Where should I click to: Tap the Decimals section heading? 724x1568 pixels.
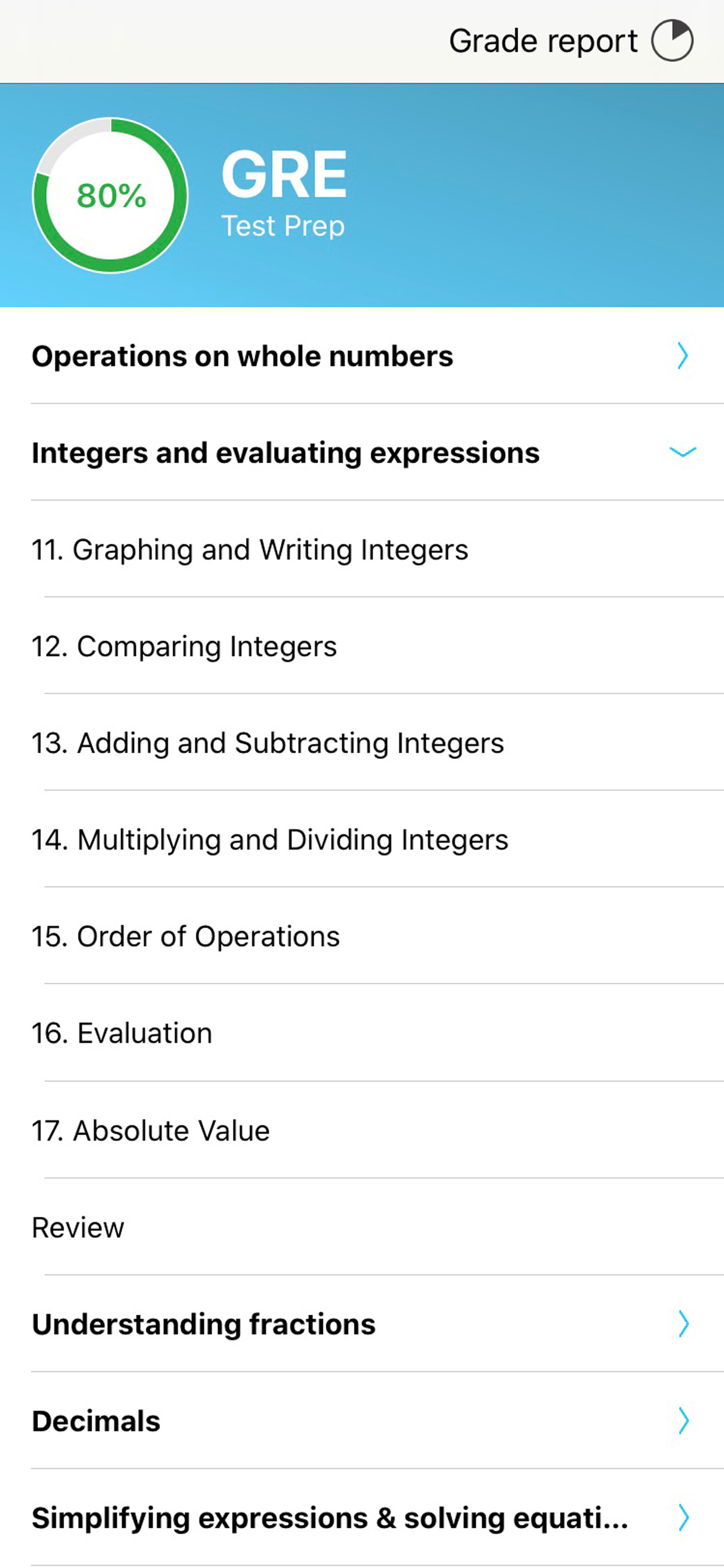(96, 1422)
